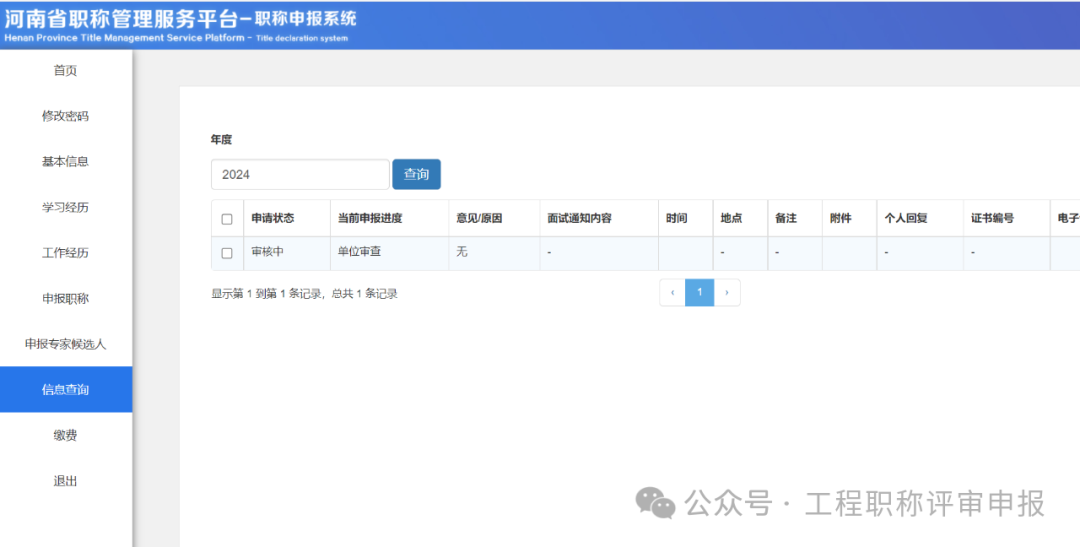
Task: Open the 首页 sidebar item
Action: coord(65,70)
